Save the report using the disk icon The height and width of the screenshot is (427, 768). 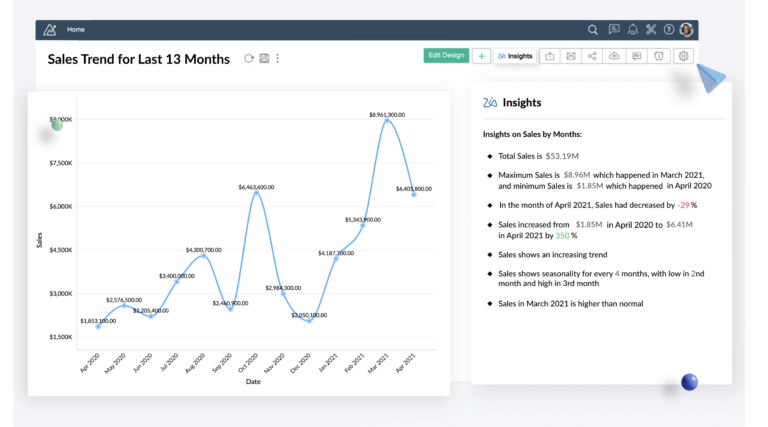pos(264,59)
